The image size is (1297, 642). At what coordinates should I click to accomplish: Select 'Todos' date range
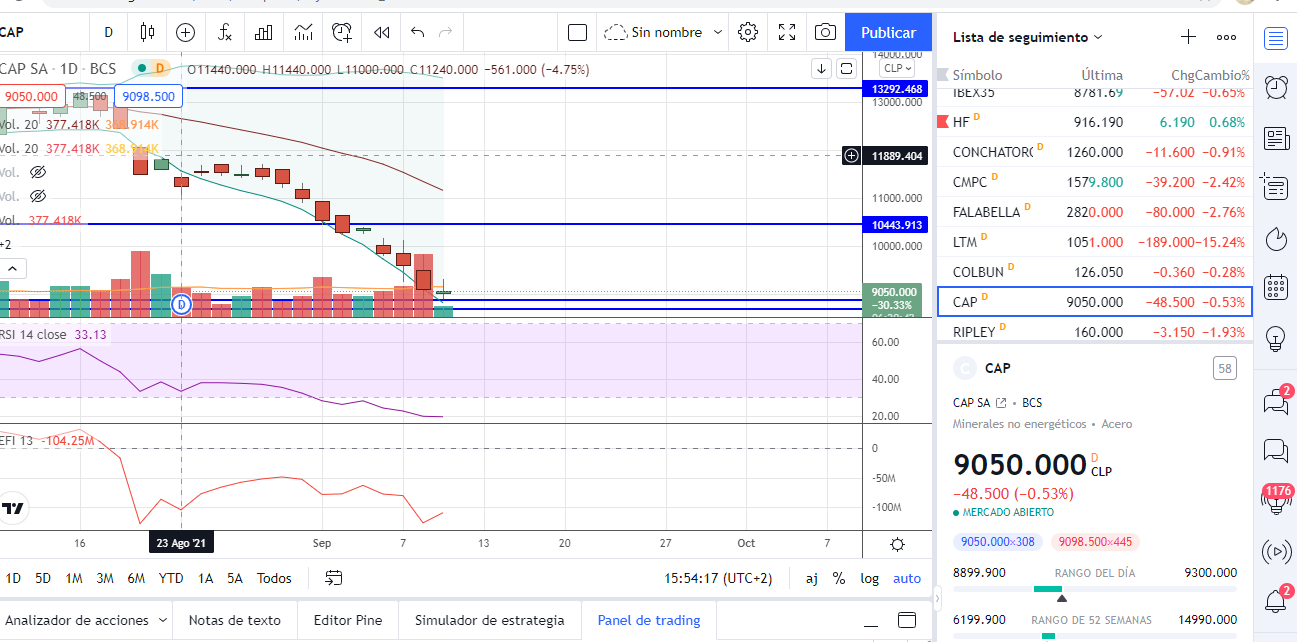274,578
